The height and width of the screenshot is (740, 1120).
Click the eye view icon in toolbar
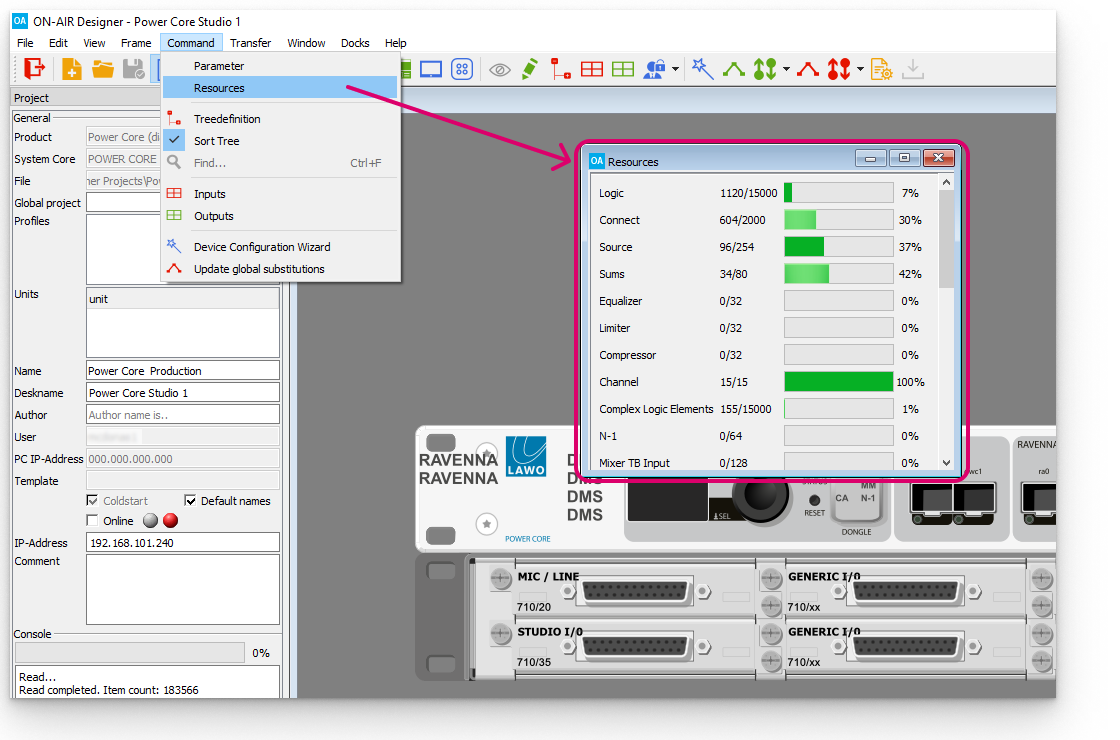tap(499, 69)
